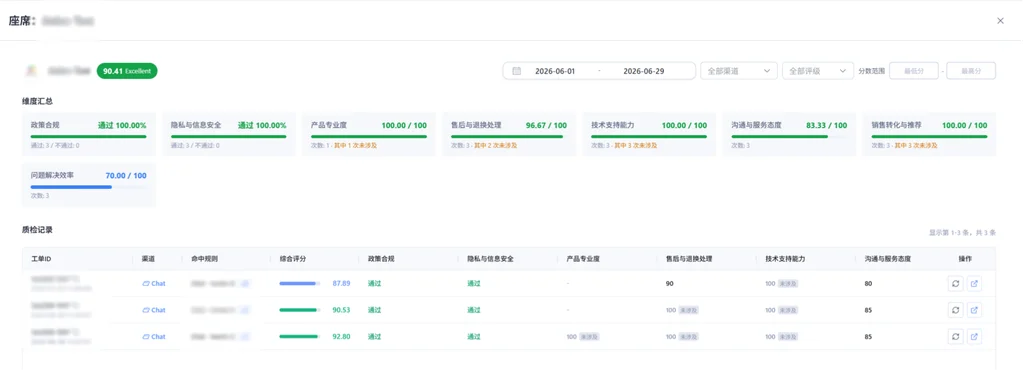Click 技术支持能力 未涉及 tag in 87.89 row
Image resolution: width=1024 pixels, height=370 pixels.
tap(789, 284)
